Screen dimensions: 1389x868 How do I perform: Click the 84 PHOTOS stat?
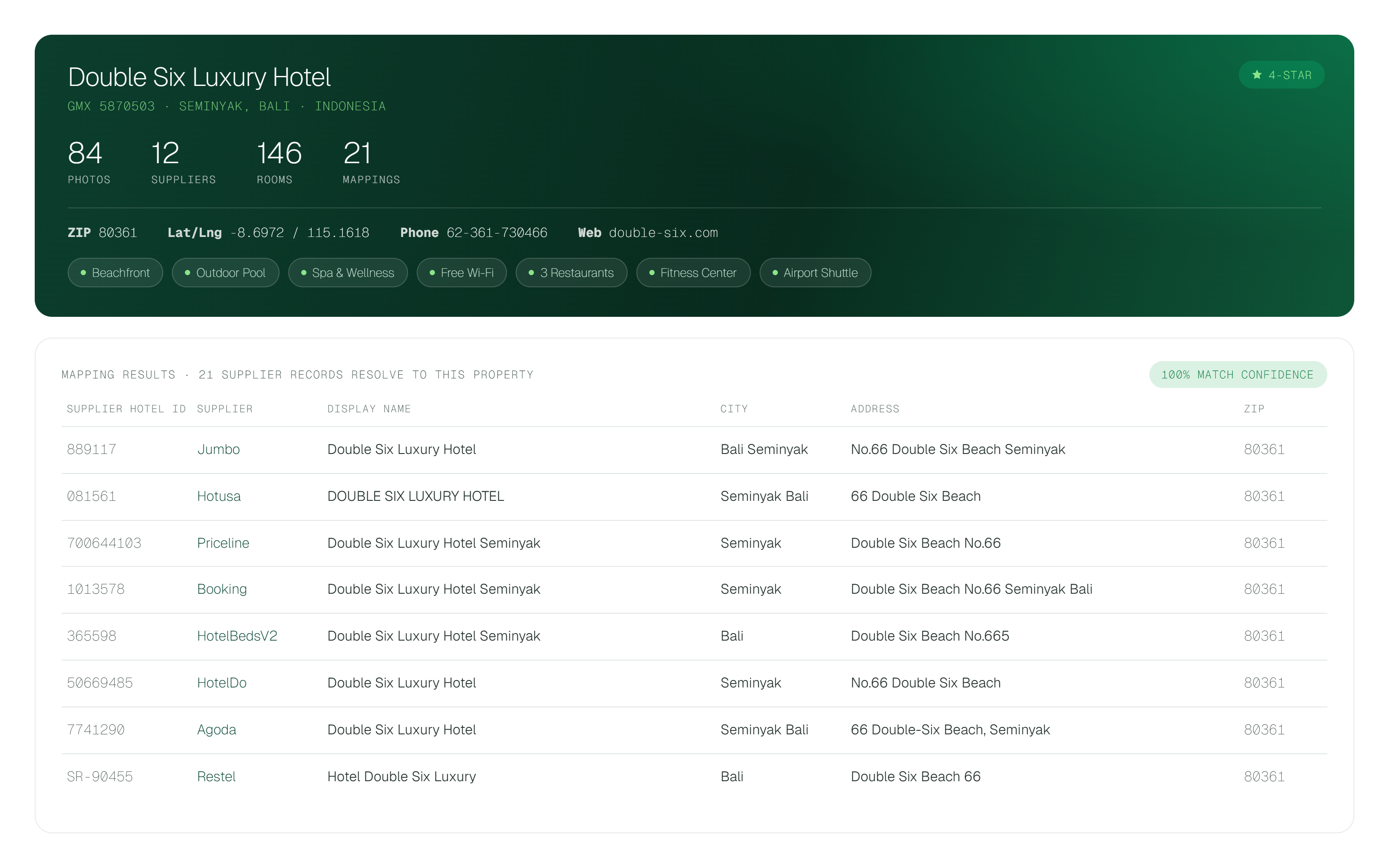tap(89, 162)
